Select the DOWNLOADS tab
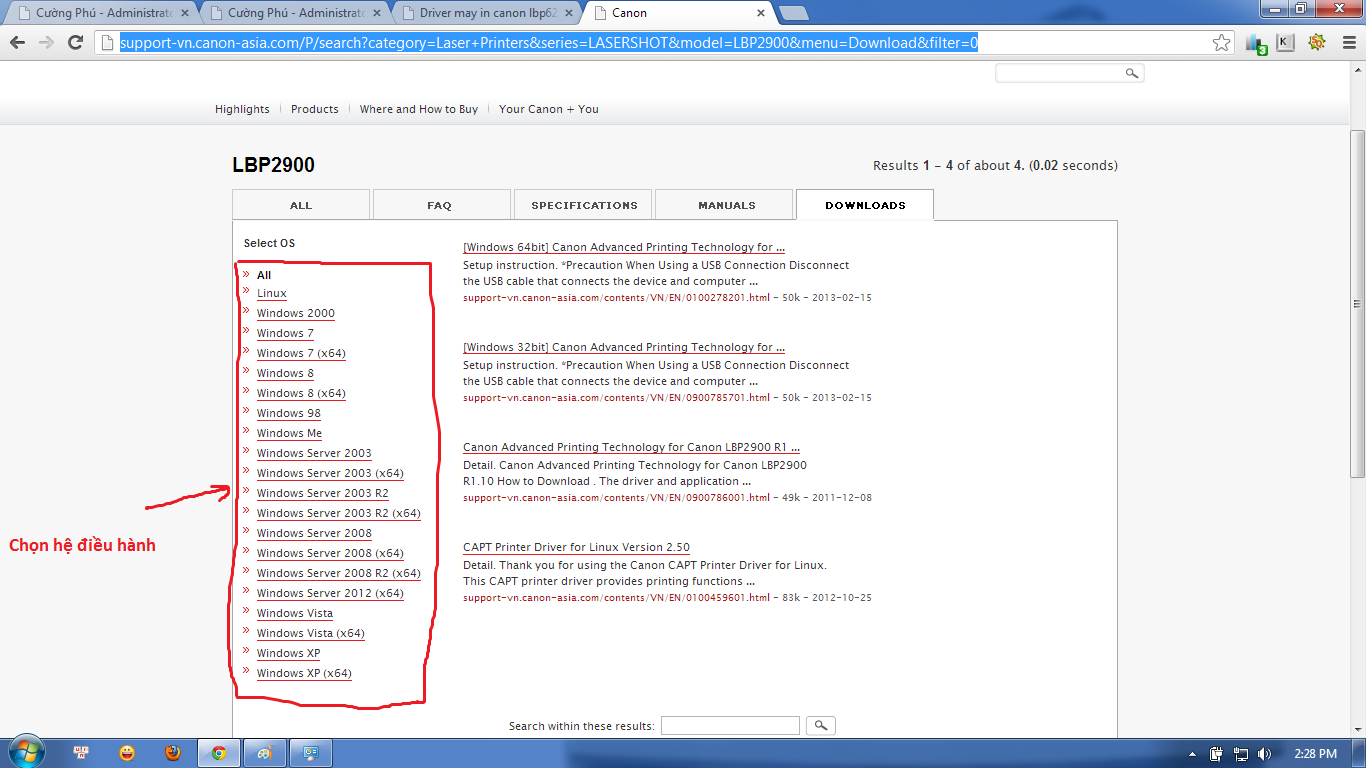Image resolution: width=1366 pixels, height=768 pixels. point(865,205)
